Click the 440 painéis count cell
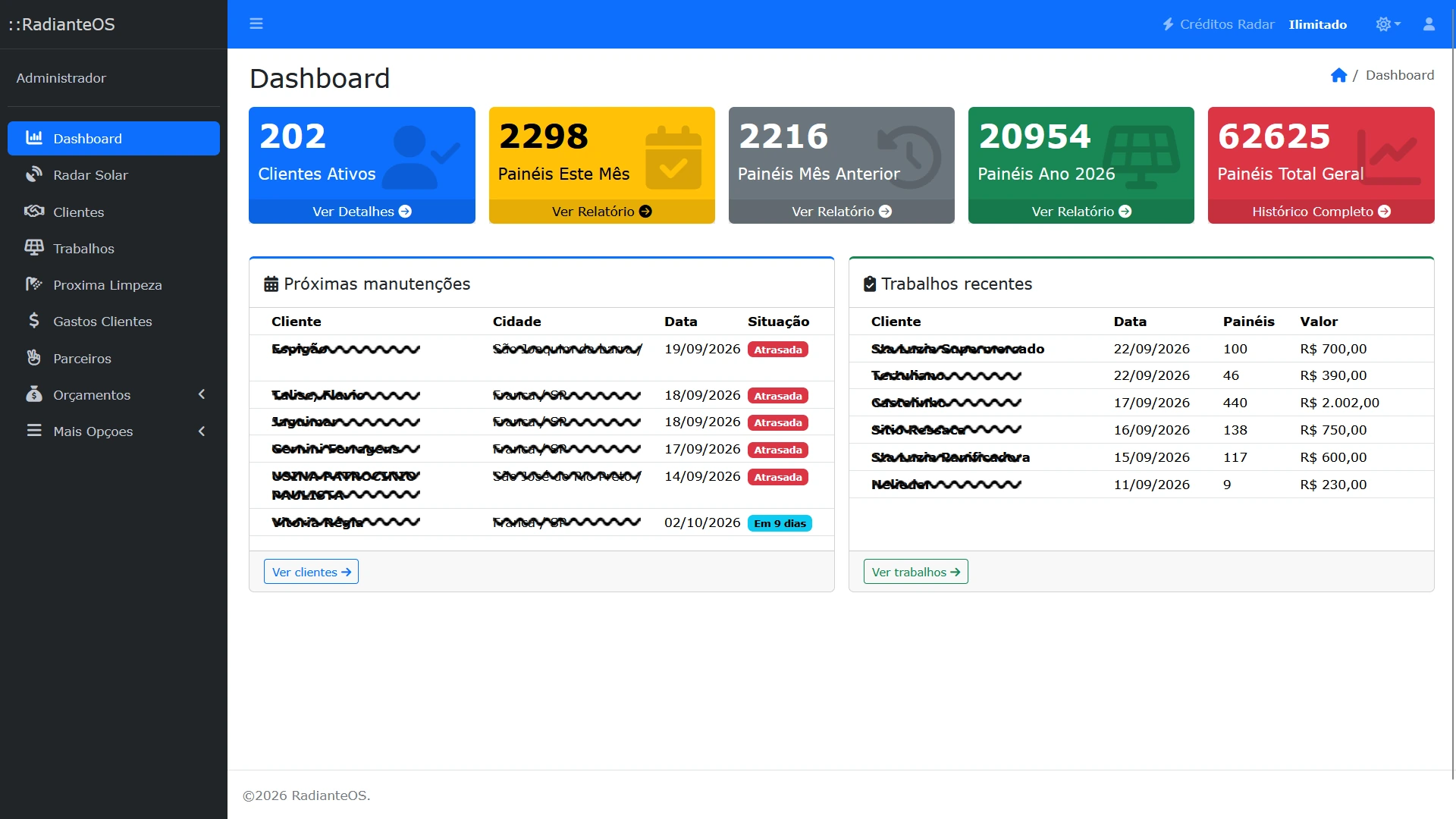 [1235, 403]
